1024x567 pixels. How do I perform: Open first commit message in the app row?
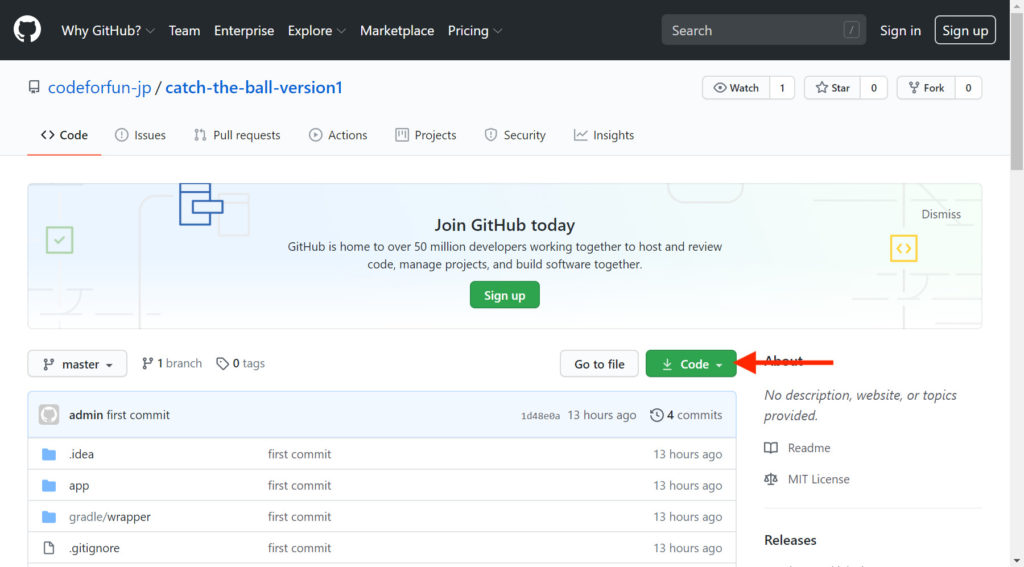click(x=299, y=485)
